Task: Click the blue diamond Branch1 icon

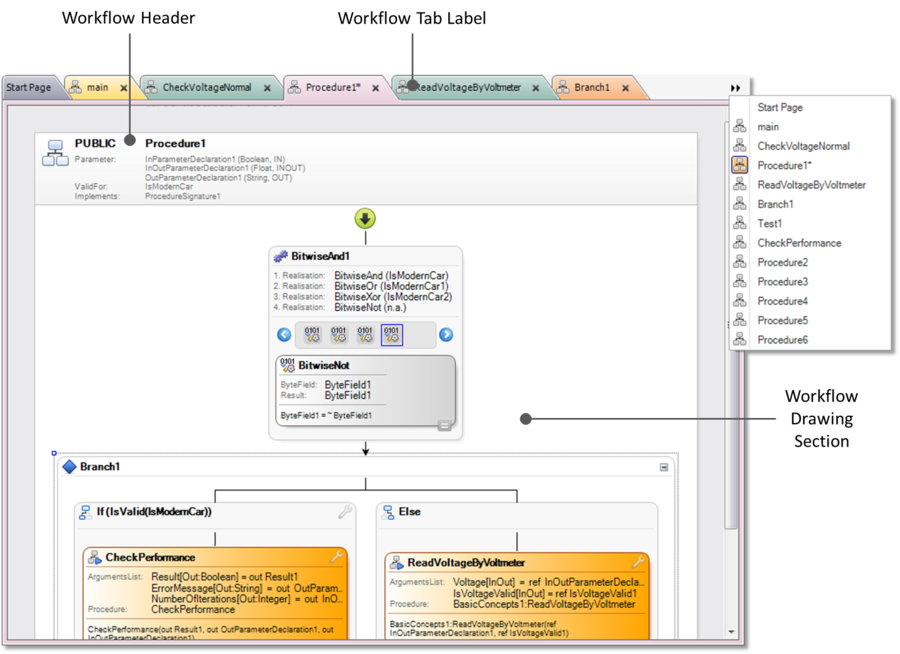Action: (x=69, y=467)
